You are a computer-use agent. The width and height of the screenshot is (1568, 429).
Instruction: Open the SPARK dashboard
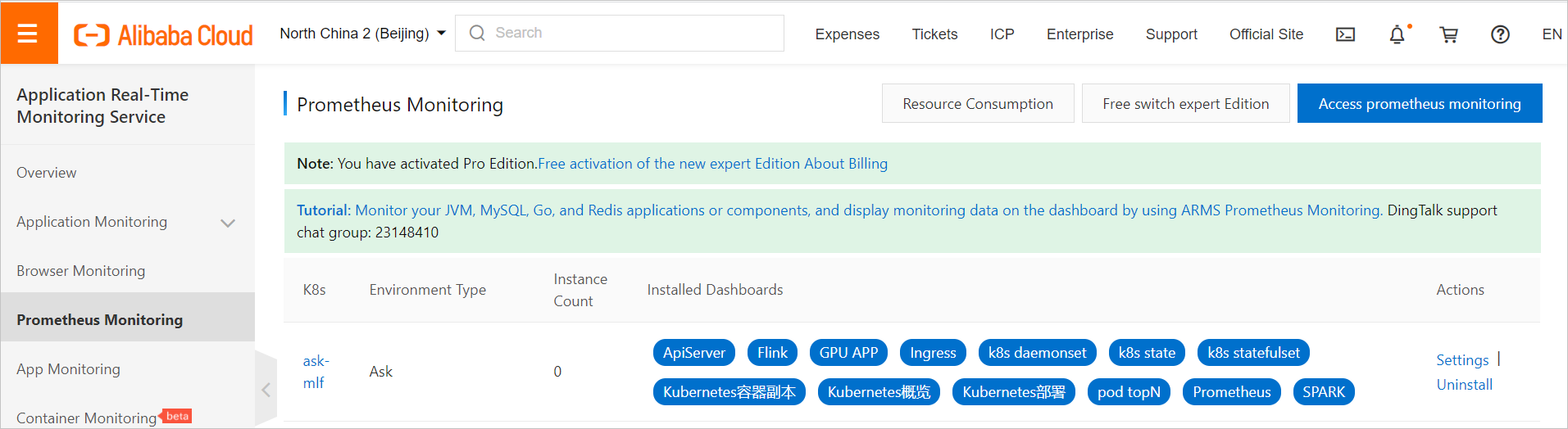[x=1324, y=392]
